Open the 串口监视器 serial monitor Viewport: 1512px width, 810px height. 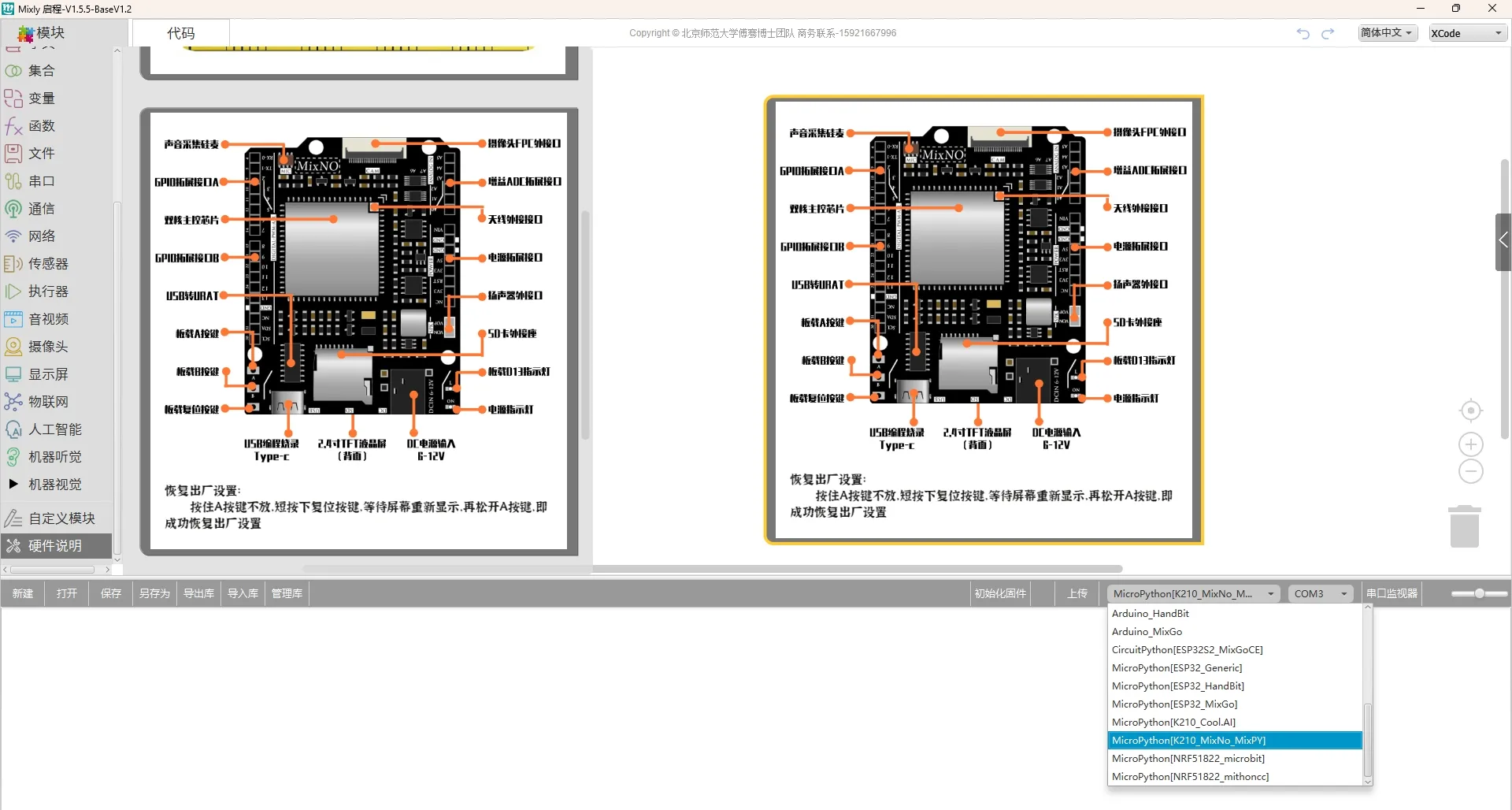[1391, 594]
